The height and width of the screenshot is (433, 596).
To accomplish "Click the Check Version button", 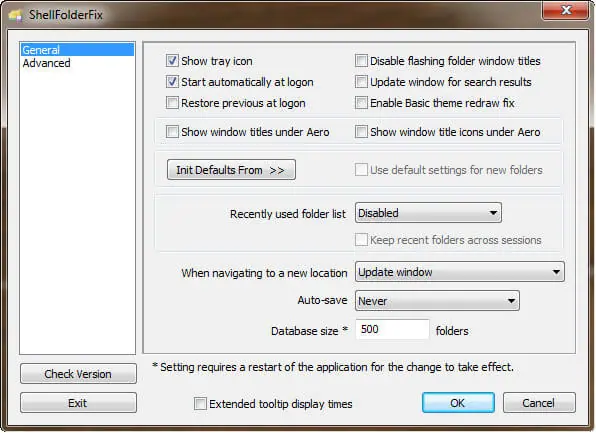I will click(78, 374).
